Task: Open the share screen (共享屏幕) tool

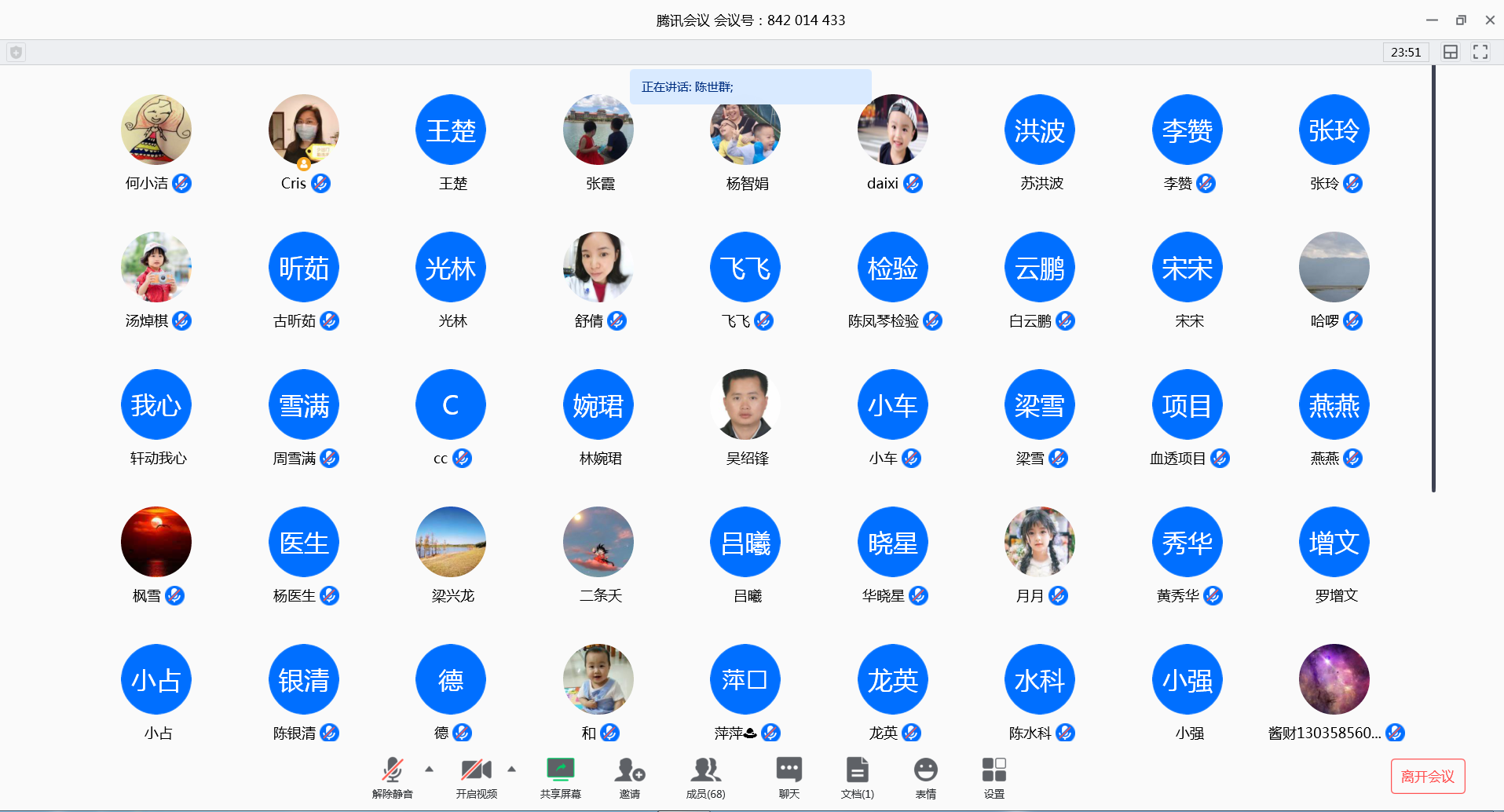Action: [560, 777]
